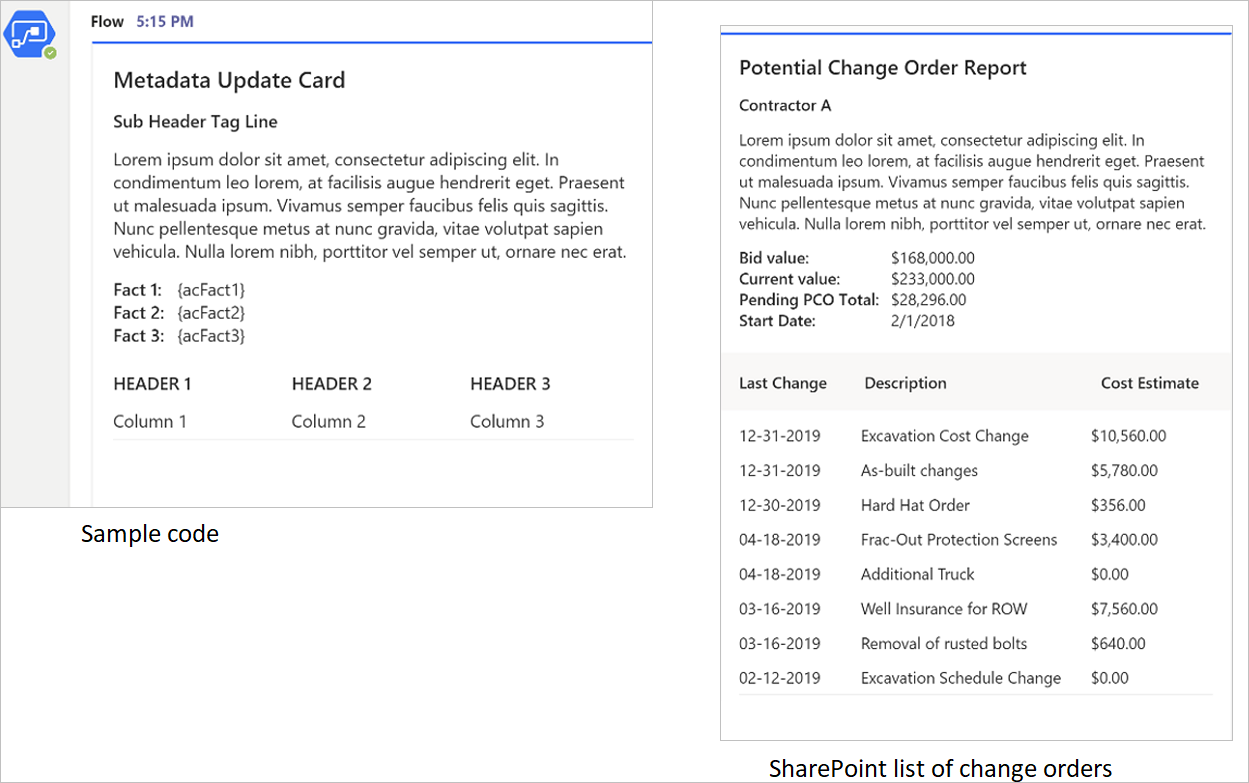Screen dimensions: 1249x783
Task: Click the 12-30-2019 date cell
Action: pyautogui.click(x=780, y=505)
